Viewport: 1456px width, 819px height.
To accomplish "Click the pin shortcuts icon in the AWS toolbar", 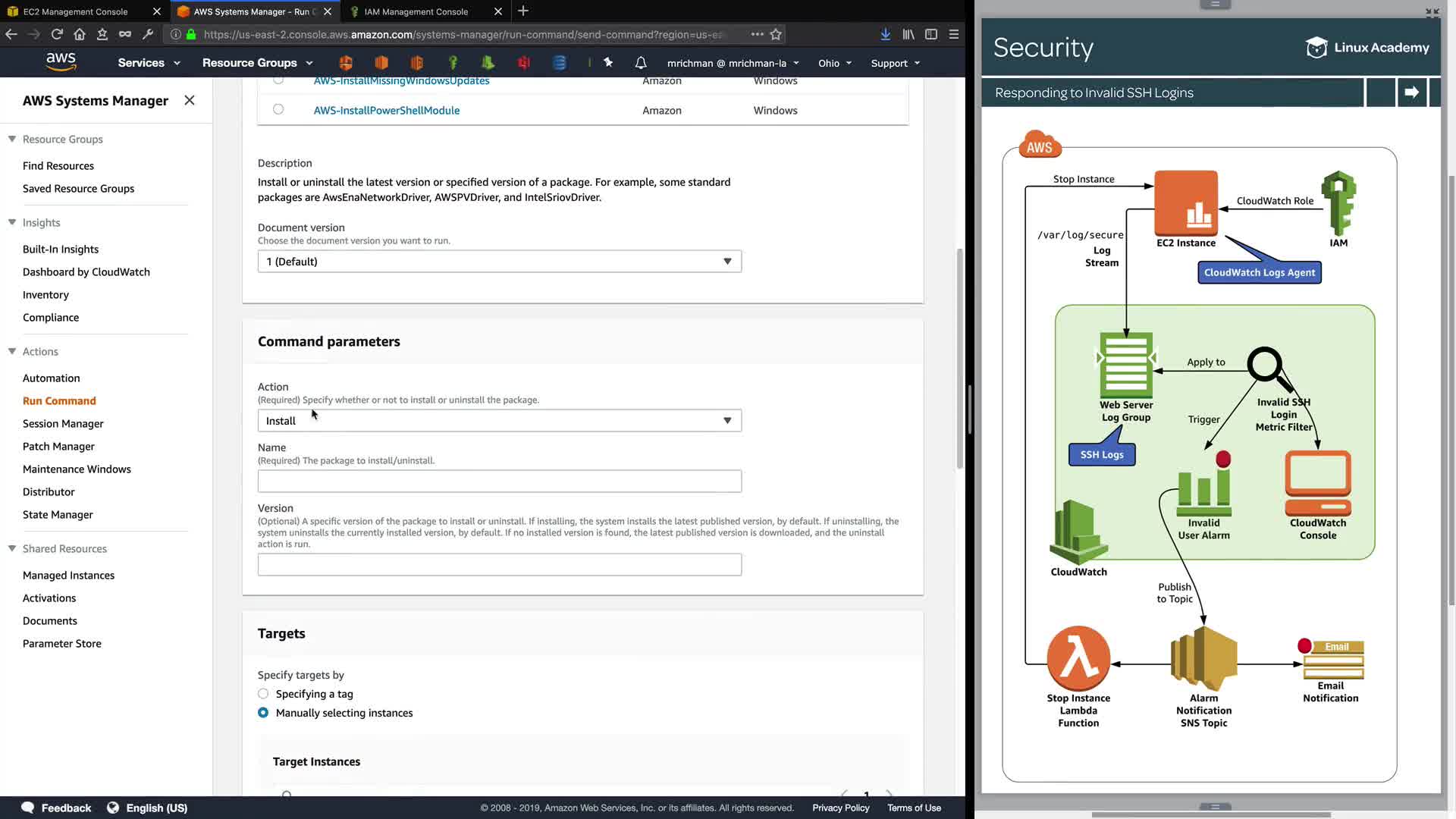I will pos(608,63).
